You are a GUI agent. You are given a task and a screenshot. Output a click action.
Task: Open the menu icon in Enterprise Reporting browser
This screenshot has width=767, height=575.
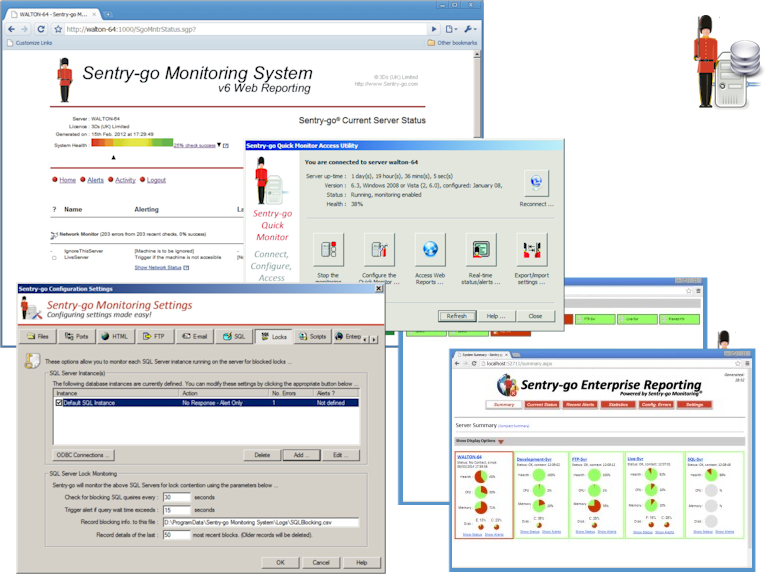tap(747, 364)
